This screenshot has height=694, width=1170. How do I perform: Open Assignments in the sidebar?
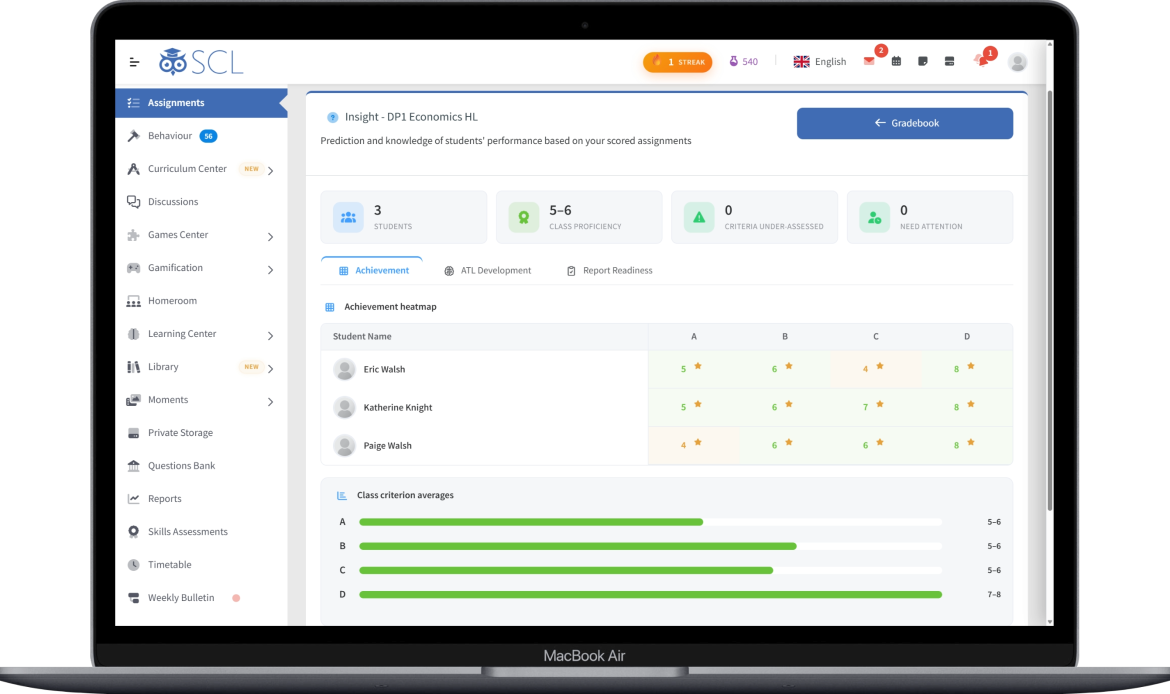[201, 103]
